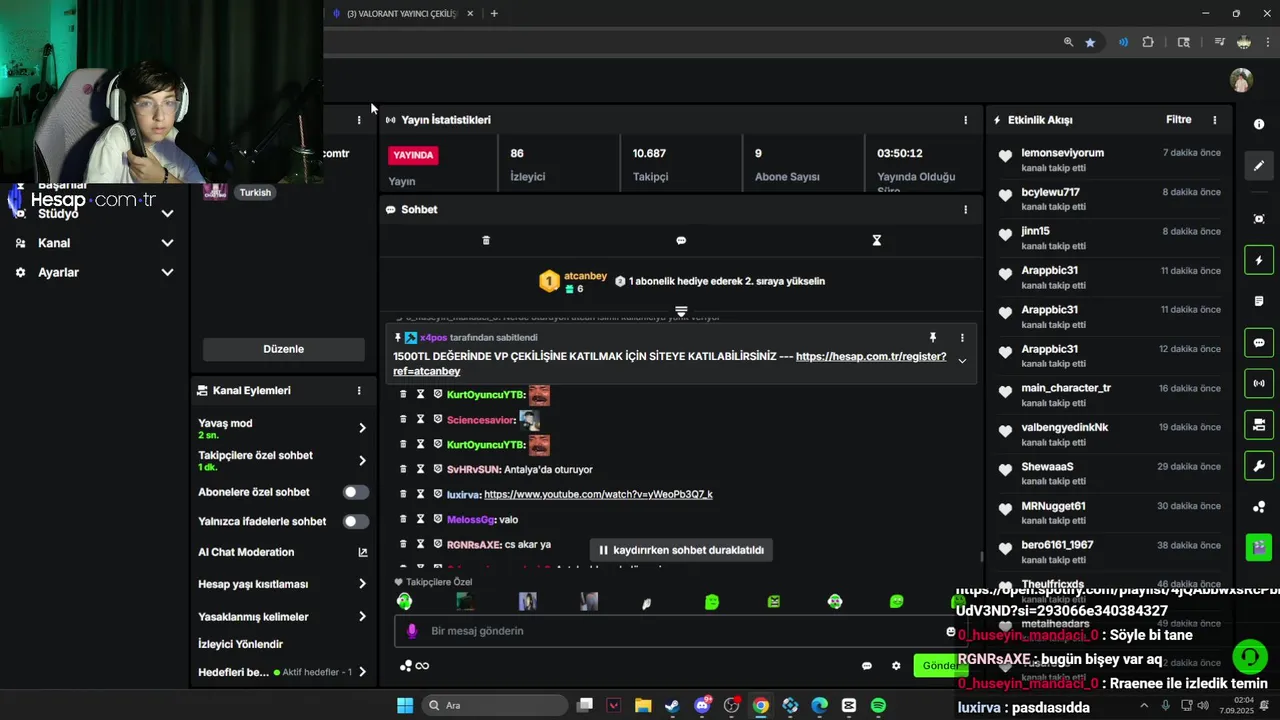Screen dimensions: 1280x720
Task: Open Spotify from the Windows taskbar
Action: coord(878,705)
